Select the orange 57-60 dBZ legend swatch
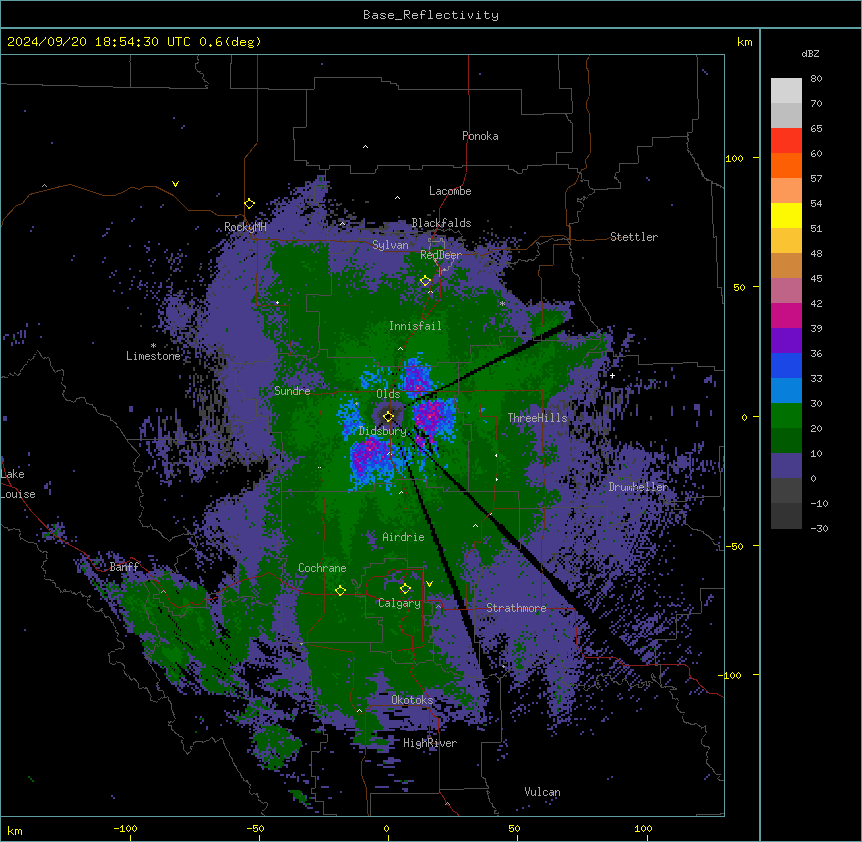This screenshot has width=862, height=842. point(786,165)
